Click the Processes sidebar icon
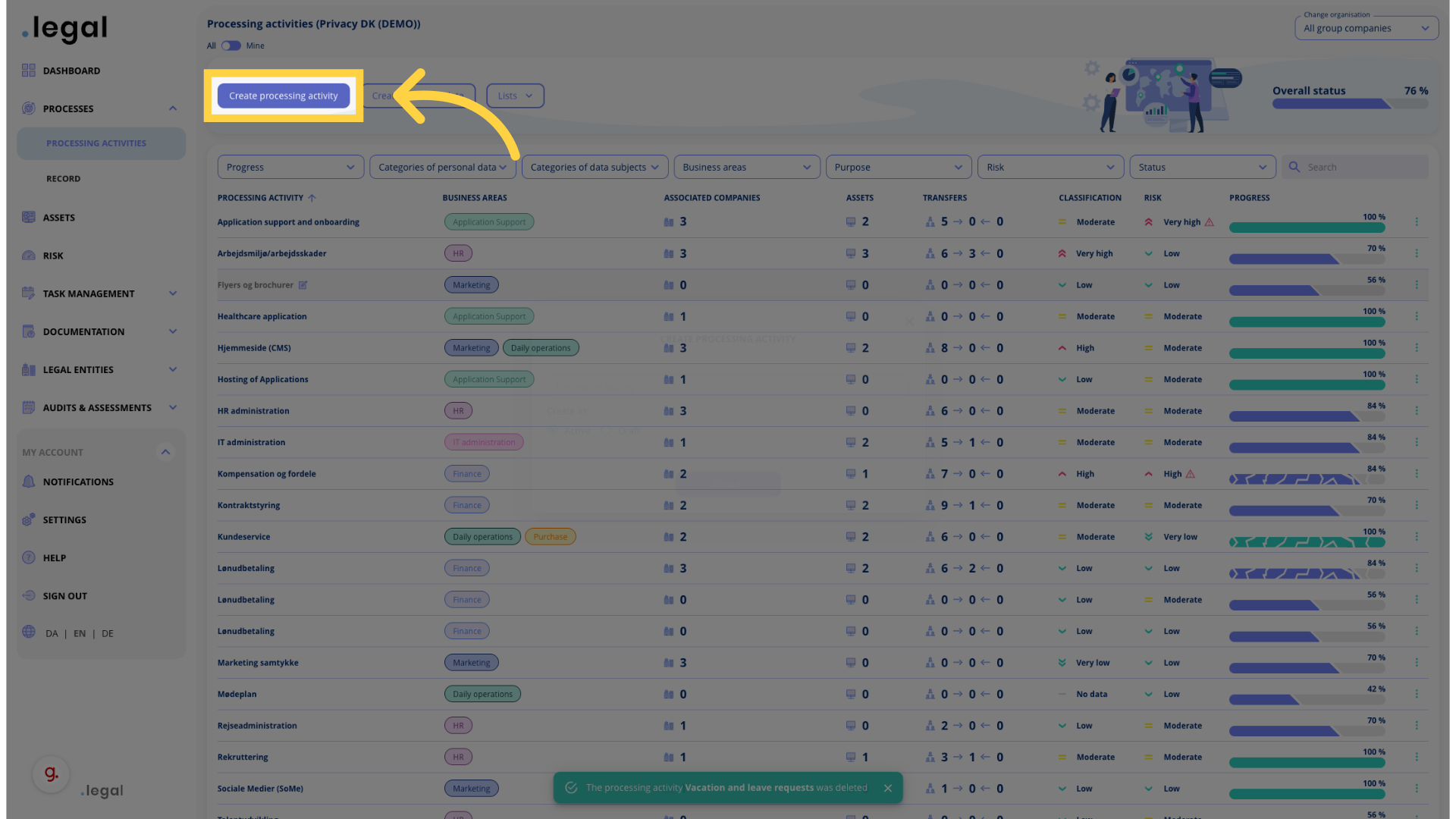 coord(28,108)
